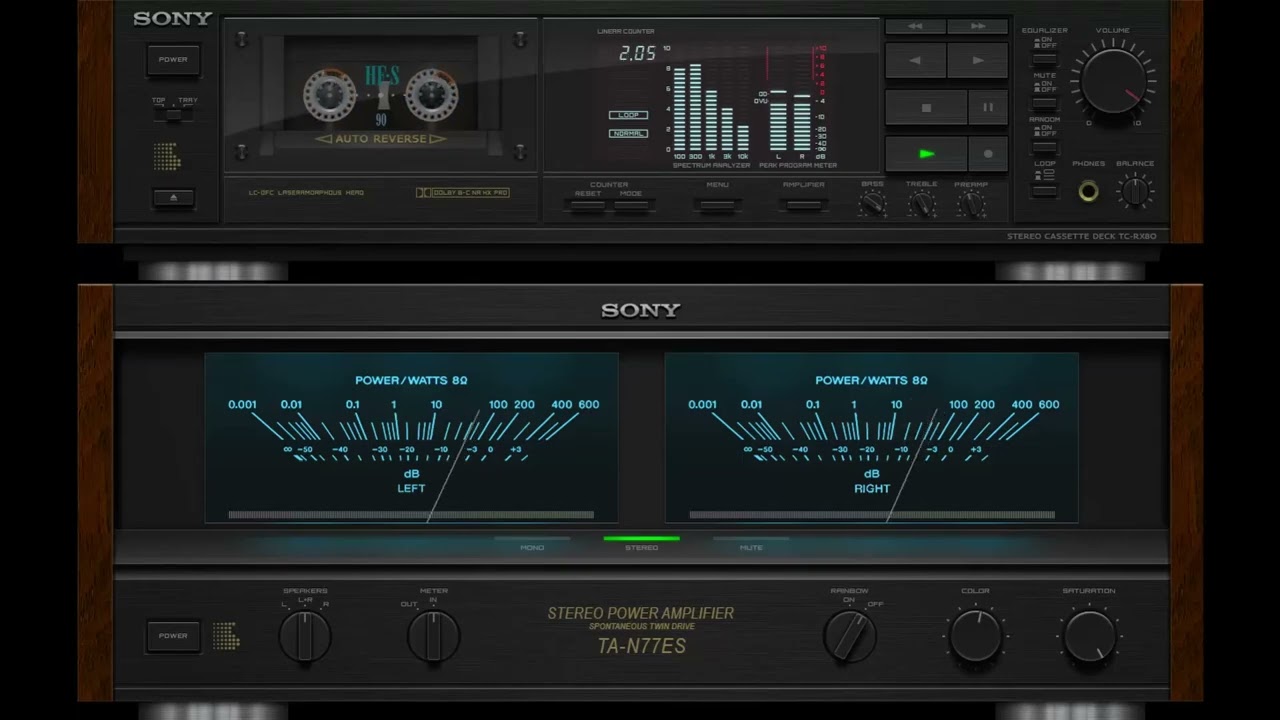Select Stereo mode indicator

click(x=641, y=542)
